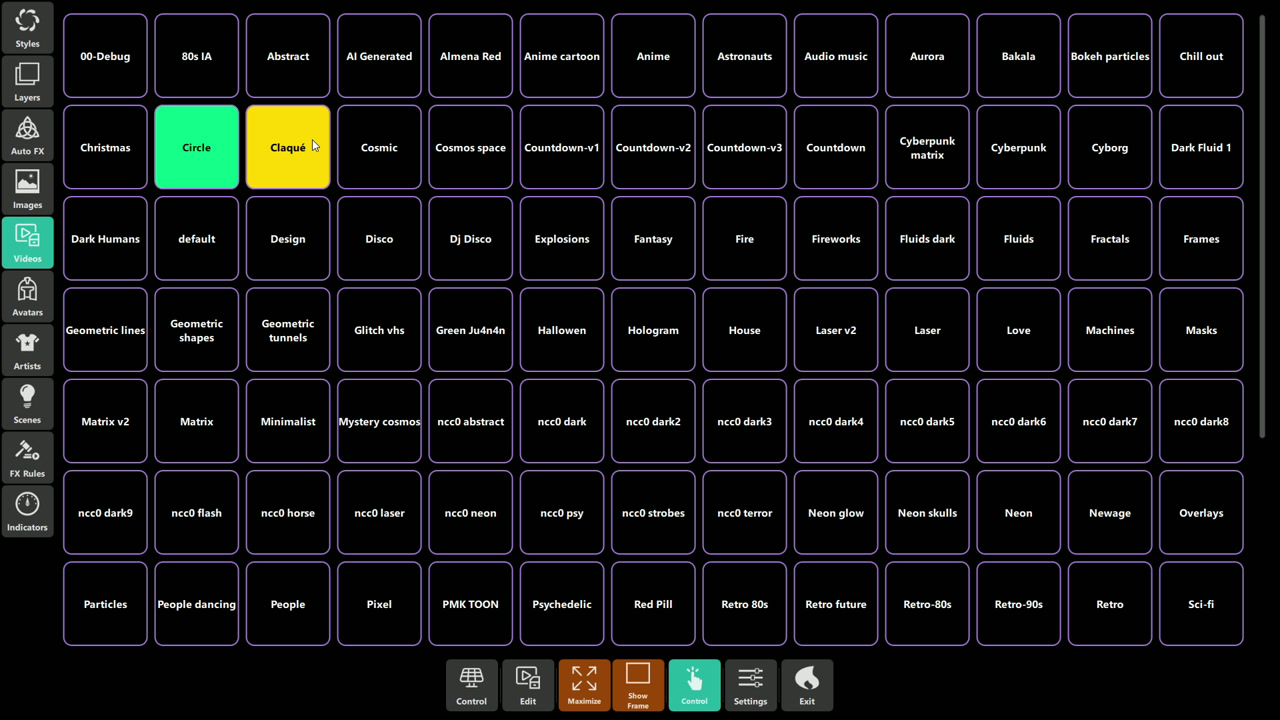Deselect the green Circle video tile

(x=196, y=147)
